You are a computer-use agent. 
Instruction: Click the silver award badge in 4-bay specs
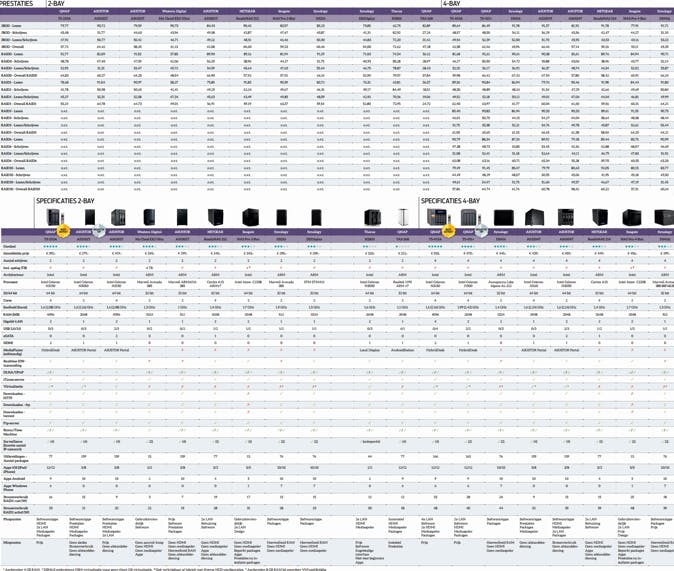481,231
